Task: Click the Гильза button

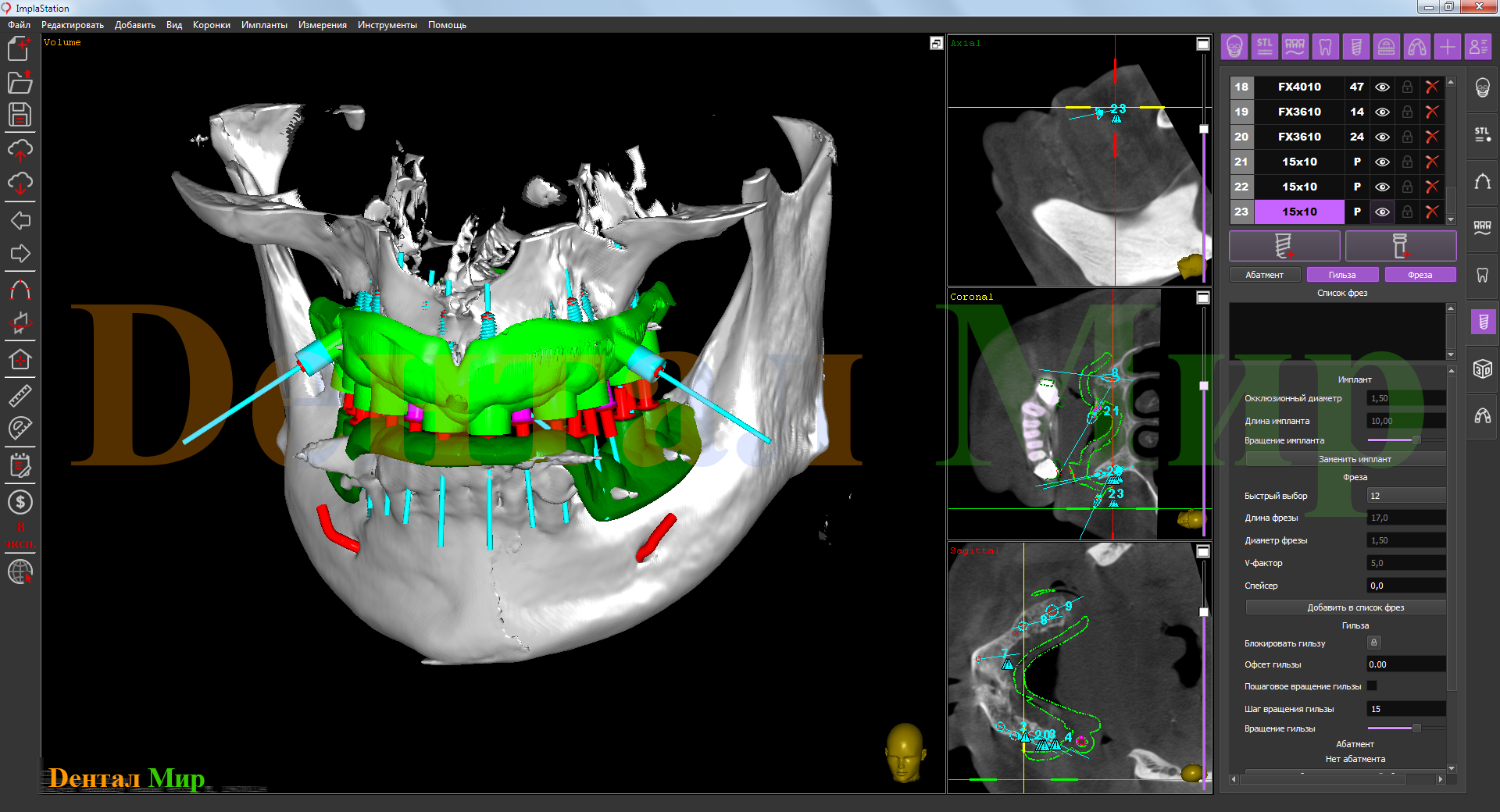Action: click(1342, 275)
